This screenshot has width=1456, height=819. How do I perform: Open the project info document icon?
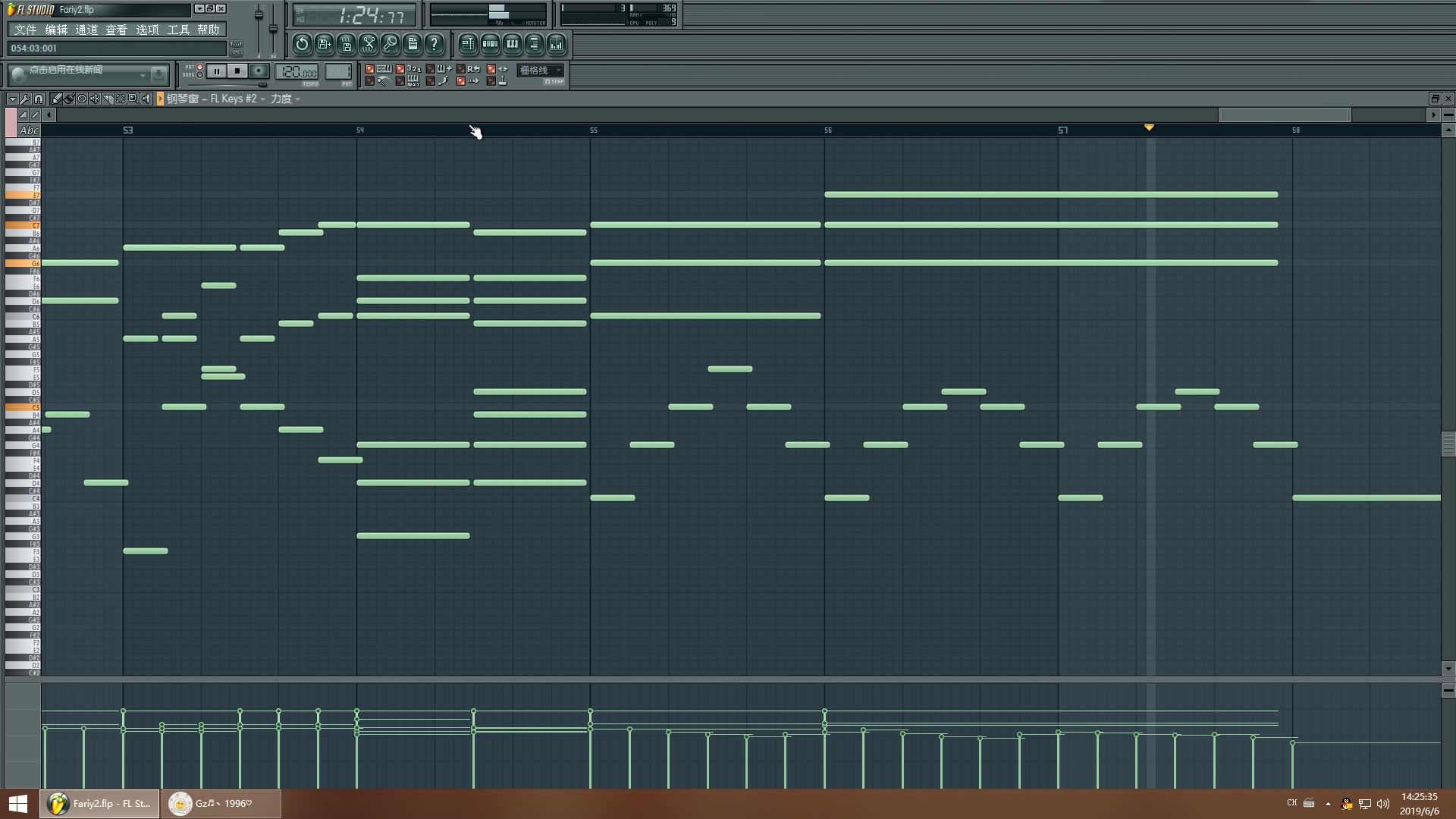(x=413, y=44)
